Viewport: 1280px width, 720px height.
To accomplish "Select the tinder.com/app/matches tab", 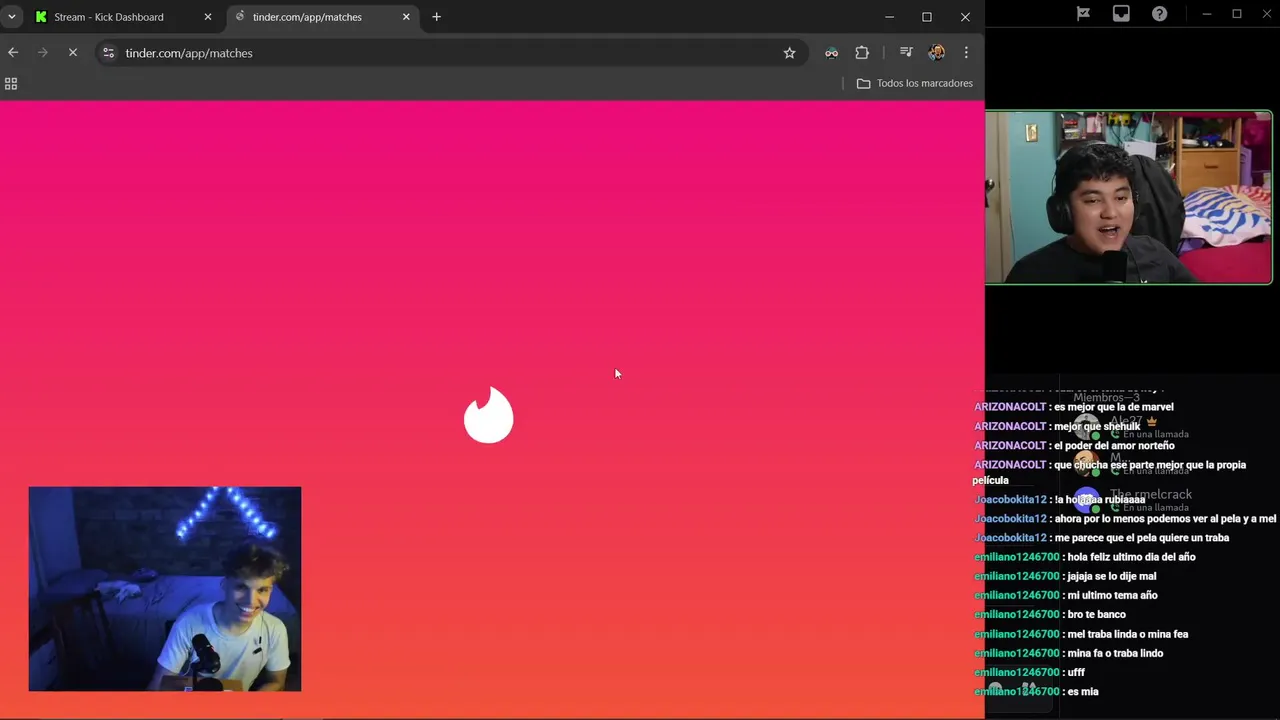I will pyautogui.click(x=324, y=17).
